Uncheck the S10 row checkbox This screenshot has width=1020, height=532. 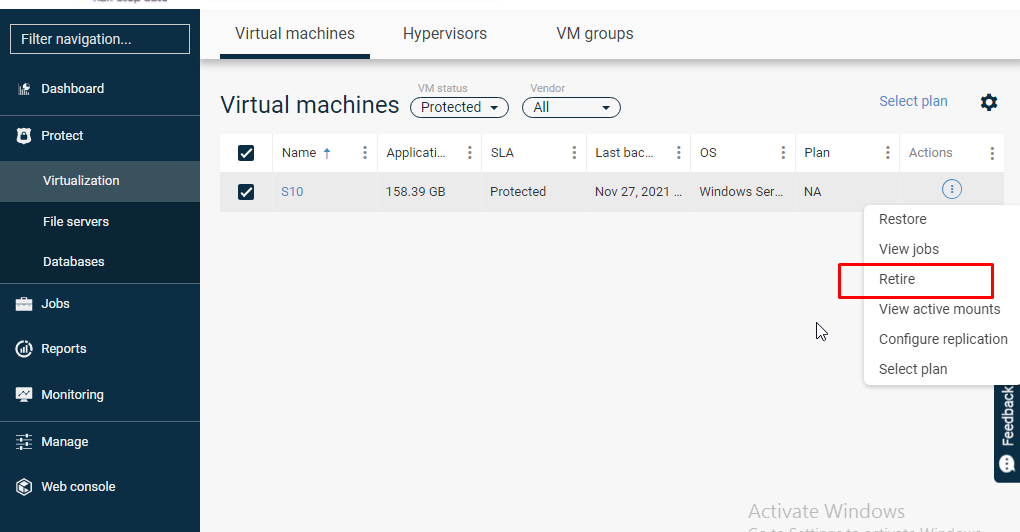[246, 192]
